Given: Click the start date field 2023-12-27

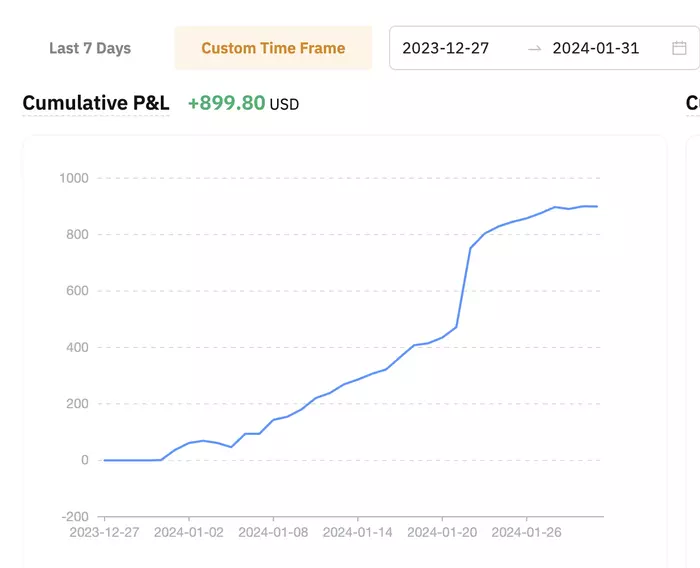Looking at the screenshot, I should (x=446, y=48).
